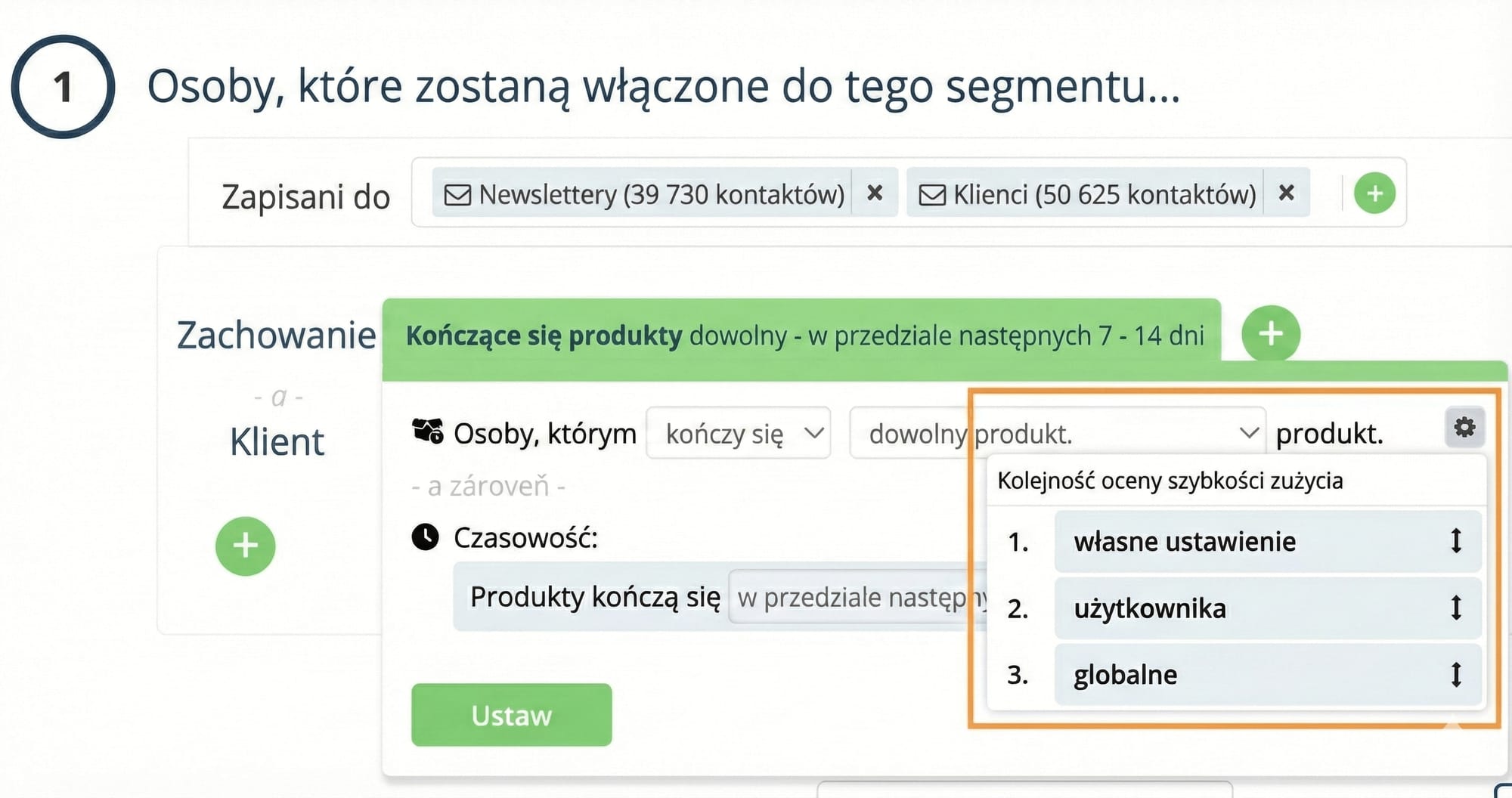Click the reorder arrows for własne ustawienie
1512x798 pixels.
click(1456, 542)
